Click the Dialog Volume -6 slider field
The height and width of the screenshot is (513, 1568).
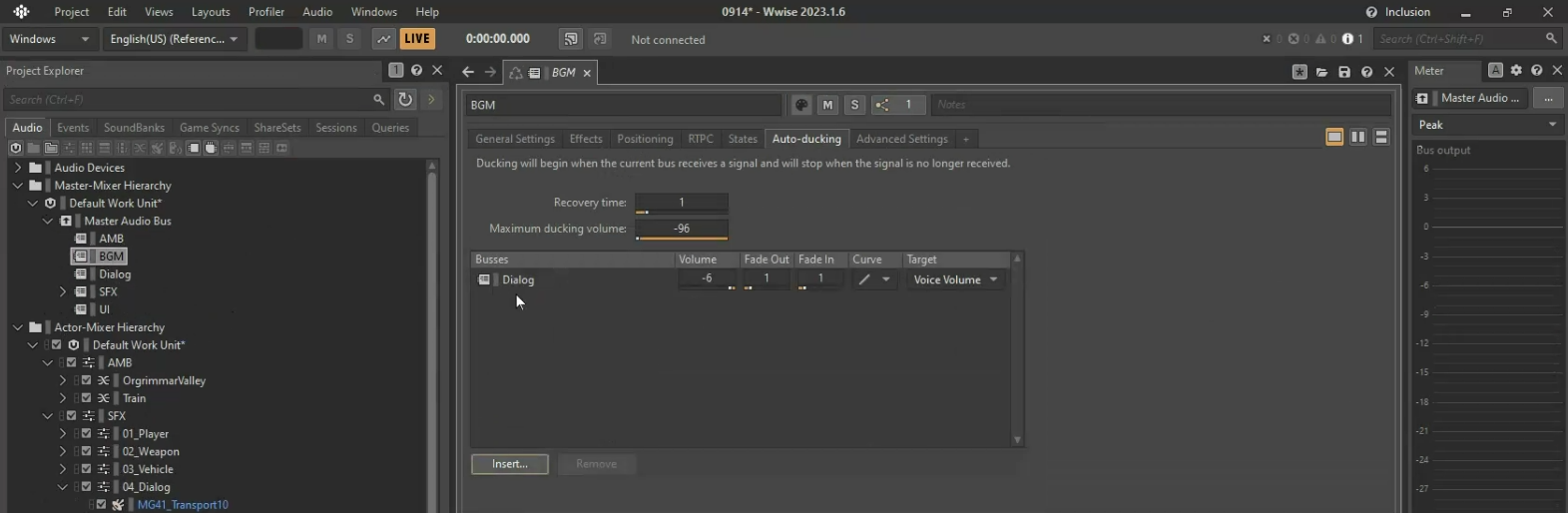[708, 279]
